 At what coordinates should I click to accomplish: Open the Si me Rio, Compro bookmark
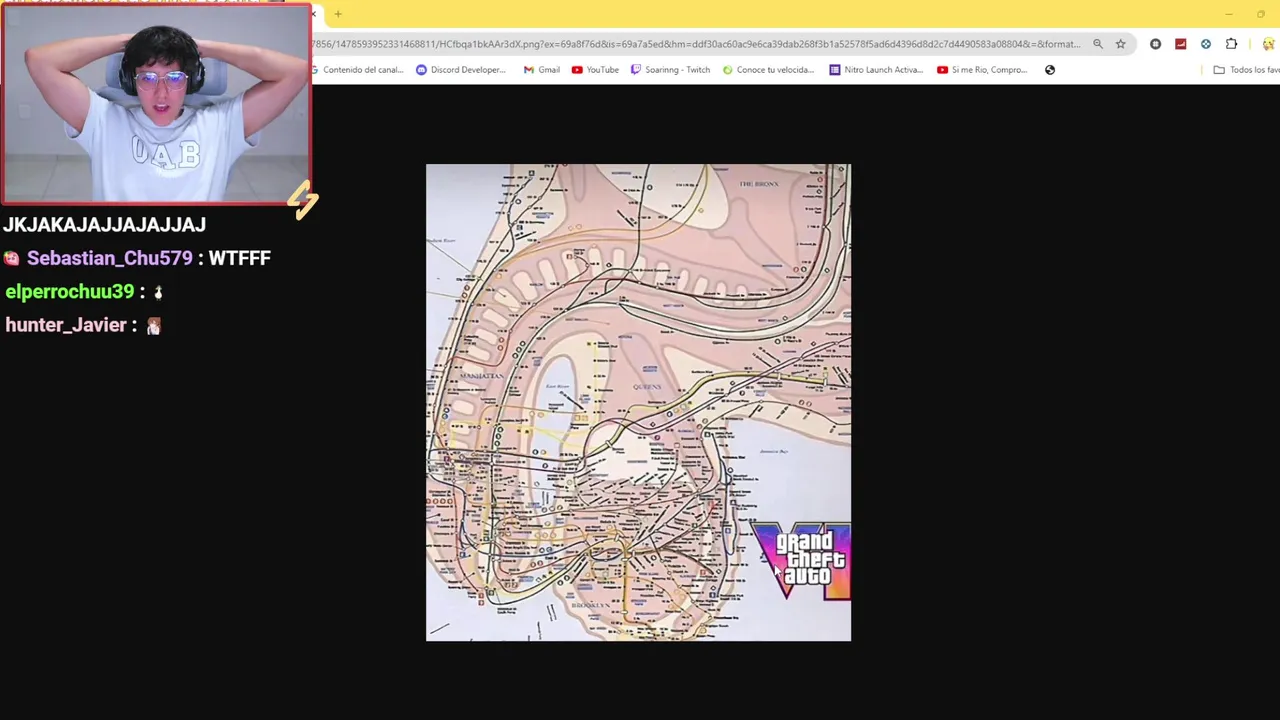pyautogui.click(x=982, y=70)
